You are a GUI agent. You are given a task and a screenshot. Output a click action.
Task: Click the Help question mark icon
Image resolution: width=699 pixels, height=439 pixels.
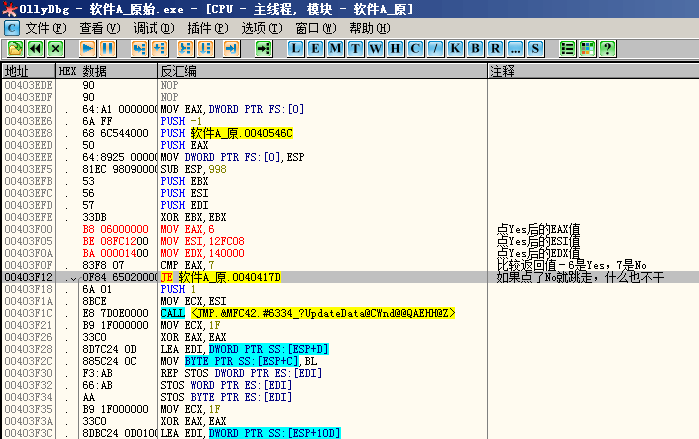coord(607,49)
